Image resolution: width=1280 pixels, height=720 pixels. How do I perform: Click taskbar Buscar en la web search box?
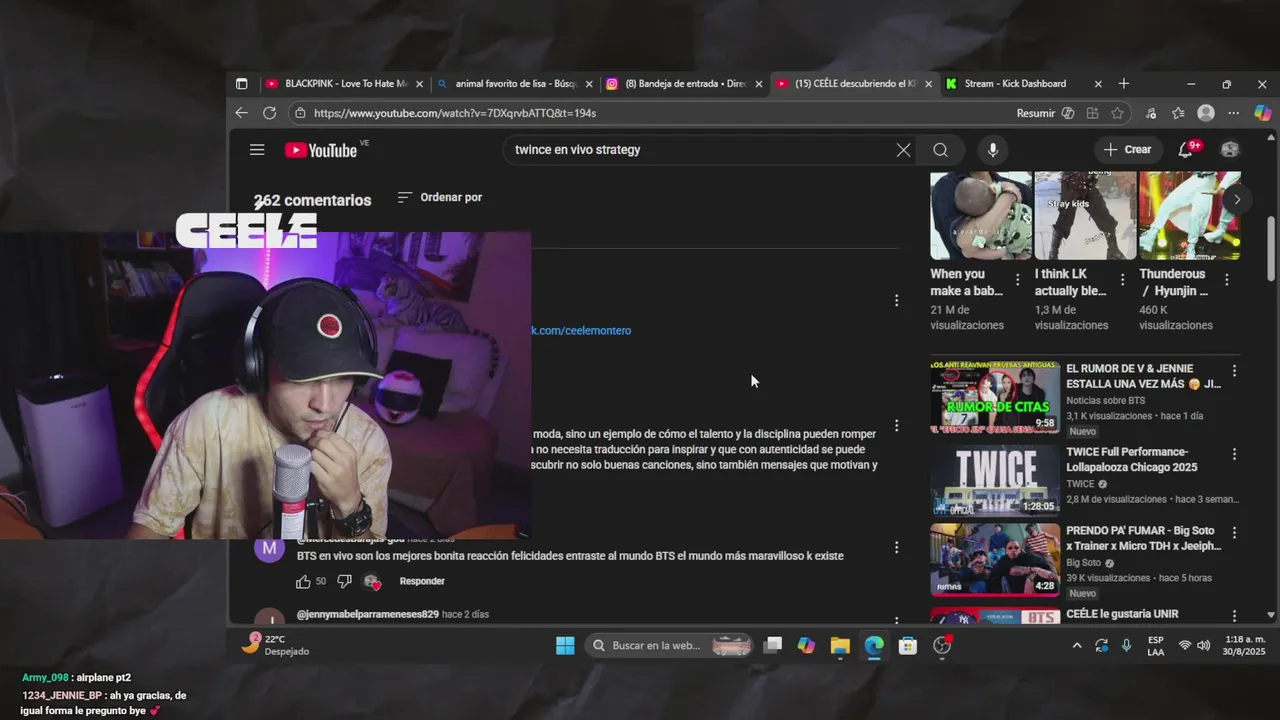(669, 646)
